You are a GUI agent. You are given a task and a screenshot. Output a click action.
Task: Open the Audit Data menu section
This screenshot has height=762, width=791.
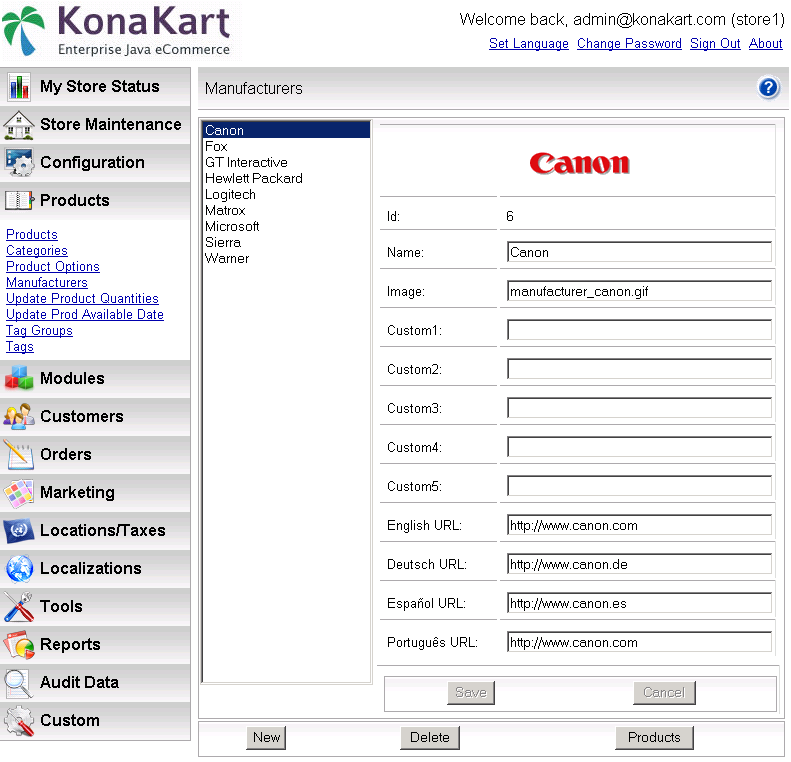coord(95,682)
